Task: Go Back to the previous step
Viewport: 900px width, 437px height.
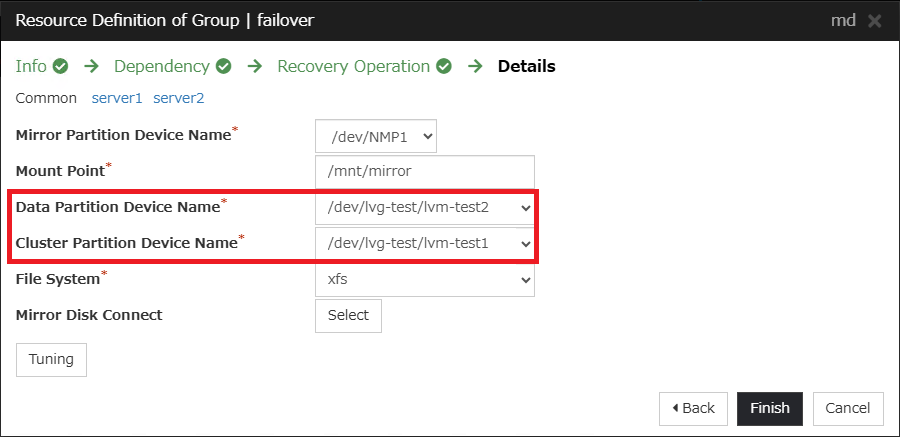Action: point(693,408)
